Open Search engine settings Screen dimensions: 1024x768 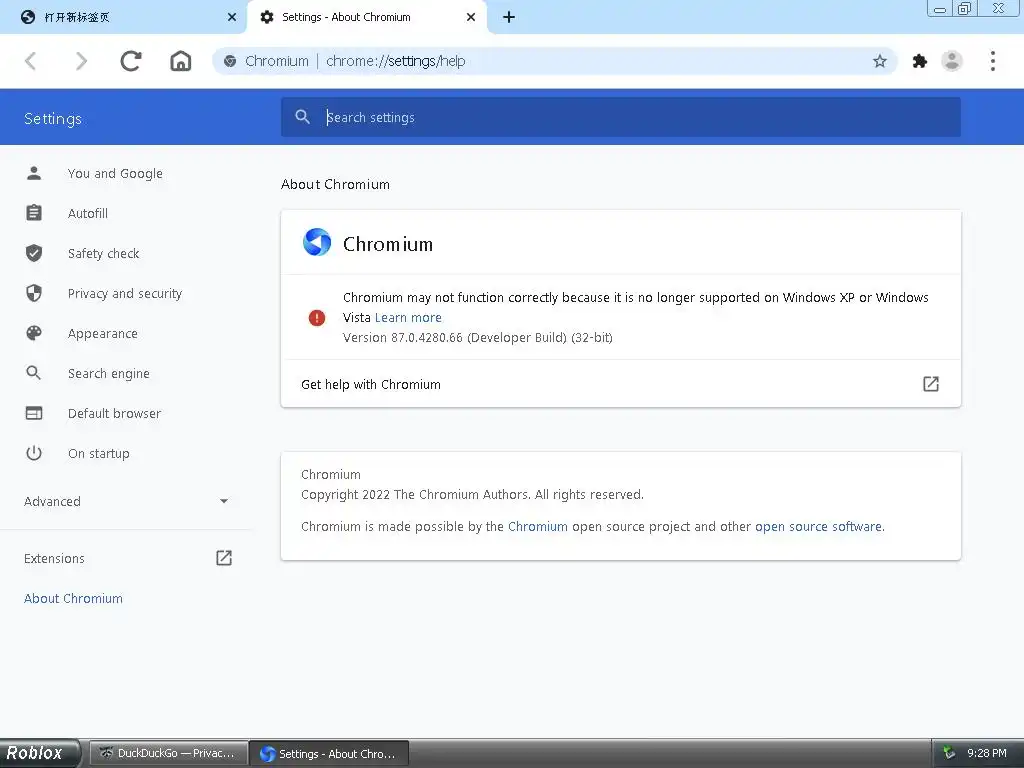pyautogui.click(x=108, y=373)
